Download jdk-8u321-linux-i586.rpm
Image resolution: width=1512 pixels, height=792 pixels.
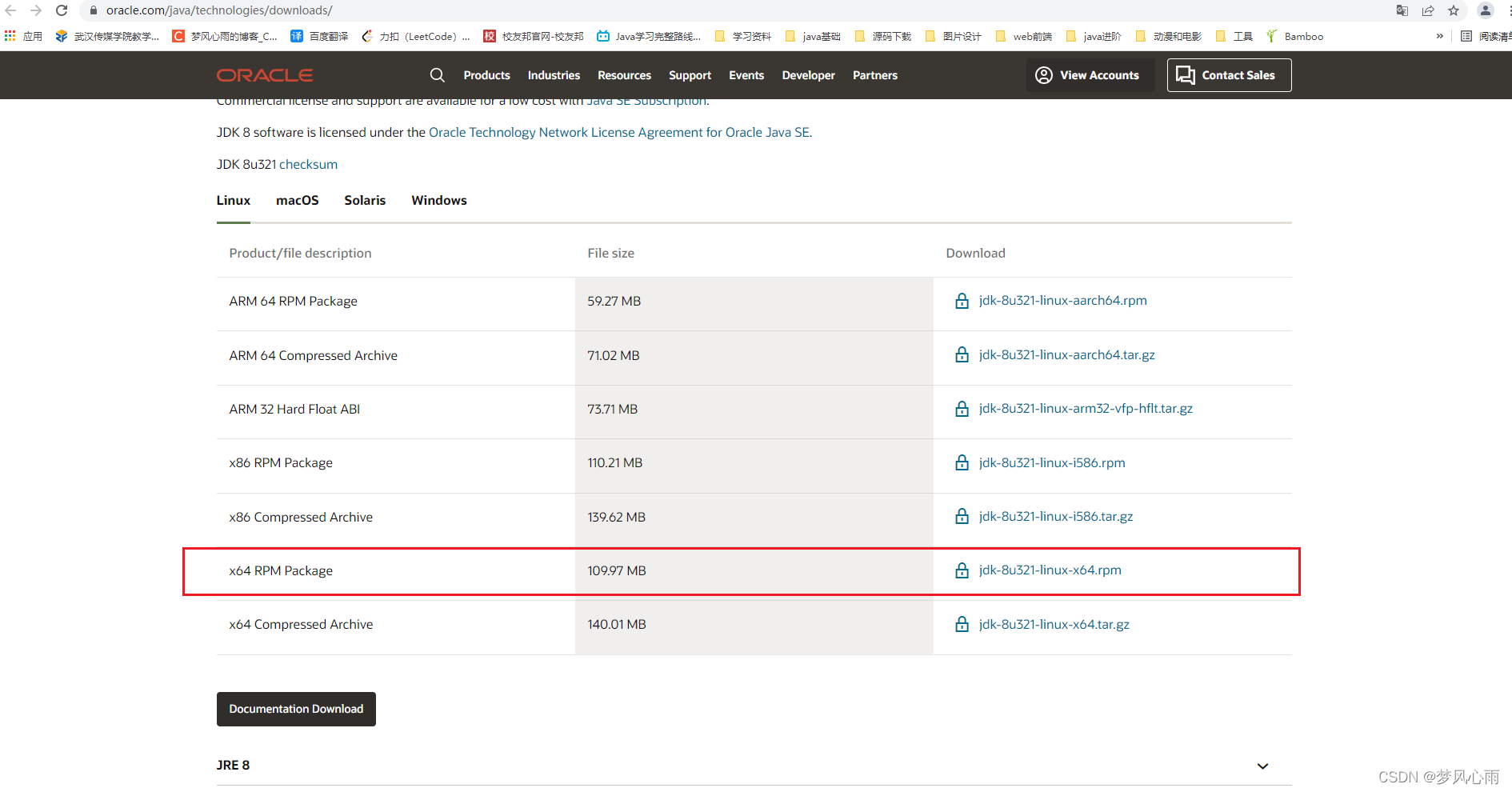tap(1051, 463)
